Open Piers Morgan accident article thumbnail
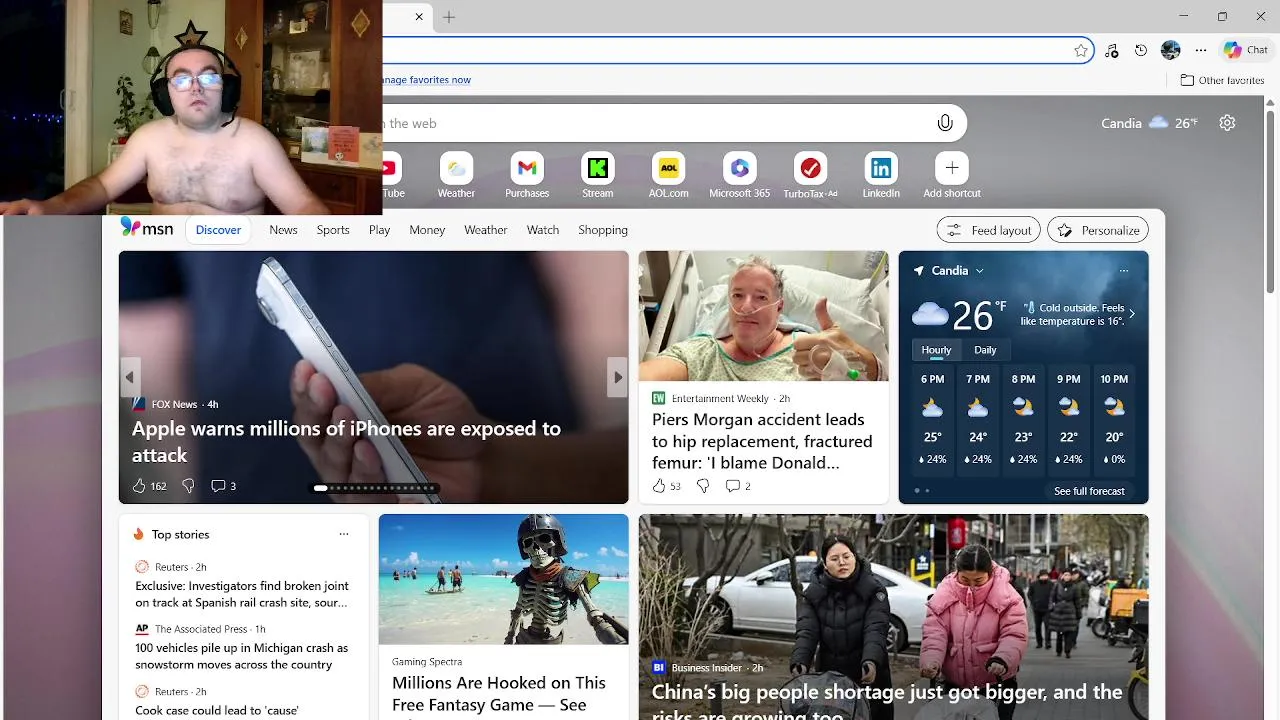Screen dimensions: 1280x720 (x=763, y=316)
